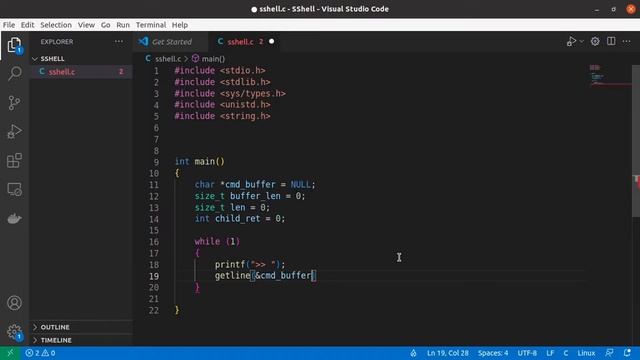This screenshot has height=360, width=640.
Task: Open run button dropdown arrow
Action: [x=582, y=41]
